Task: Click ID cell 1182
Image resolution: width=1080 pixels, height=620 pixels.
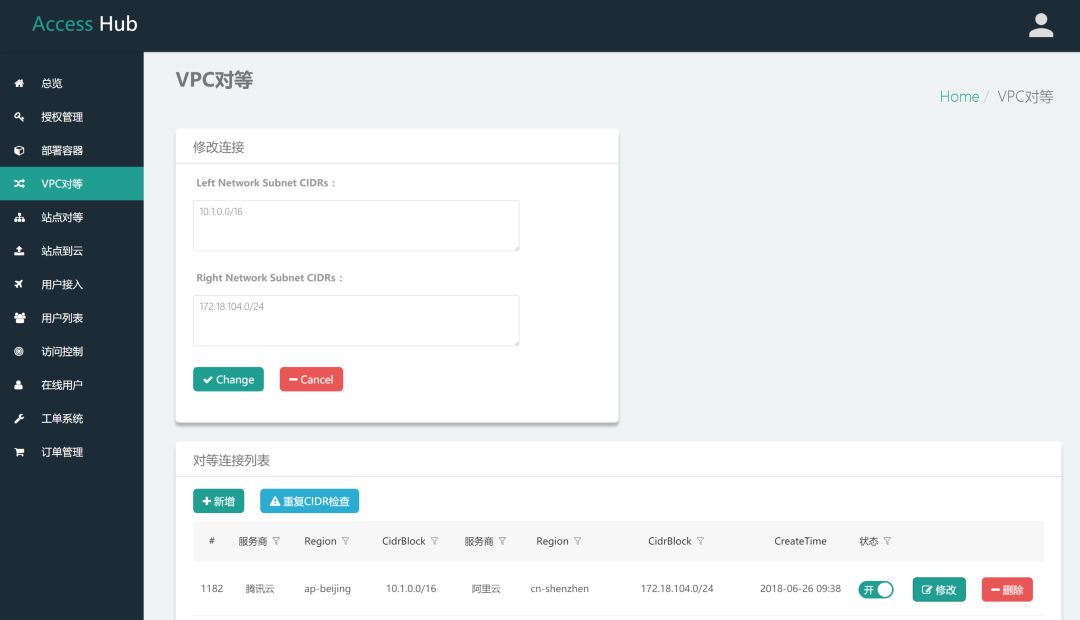Action: tap(211, 589)
